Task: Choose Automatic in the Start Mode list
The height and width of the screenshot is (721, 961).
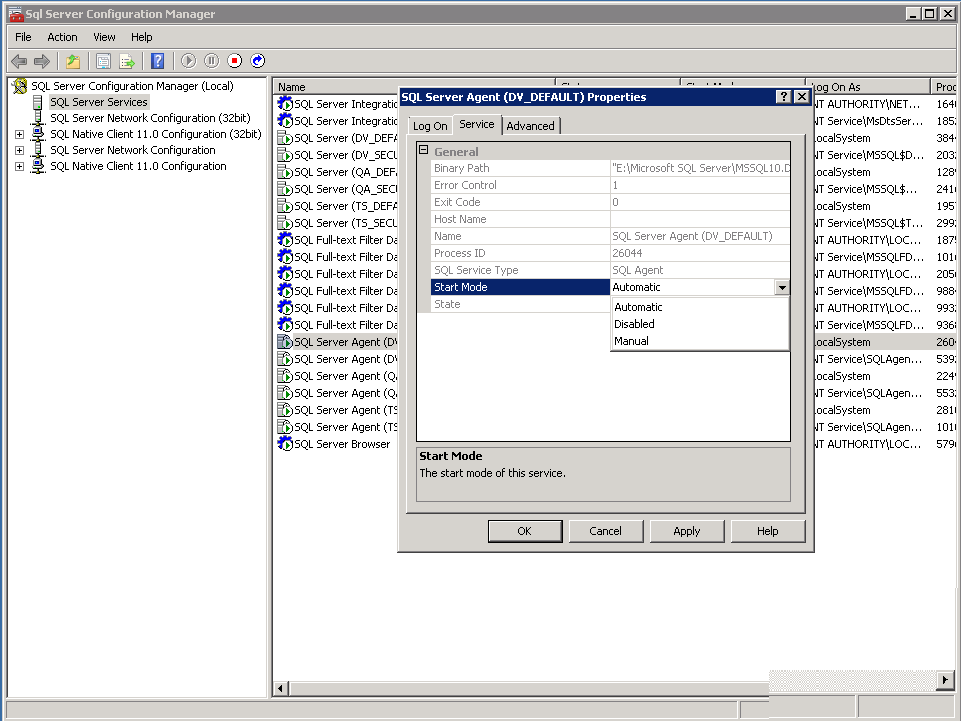Action: click(x=699, y=307)
